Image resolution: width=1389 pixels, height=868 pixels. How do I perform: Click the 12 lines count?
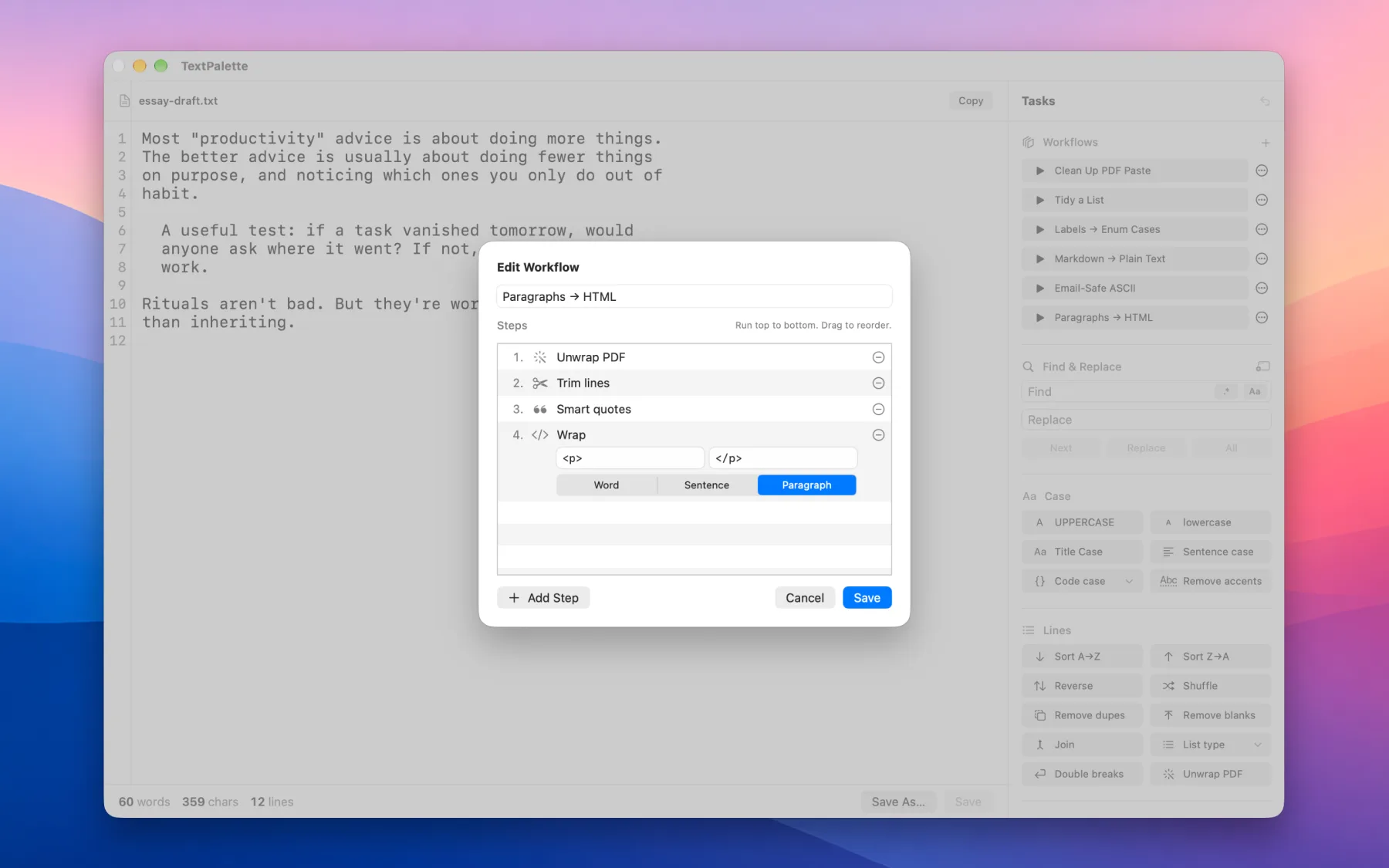[x=272, y=802]
